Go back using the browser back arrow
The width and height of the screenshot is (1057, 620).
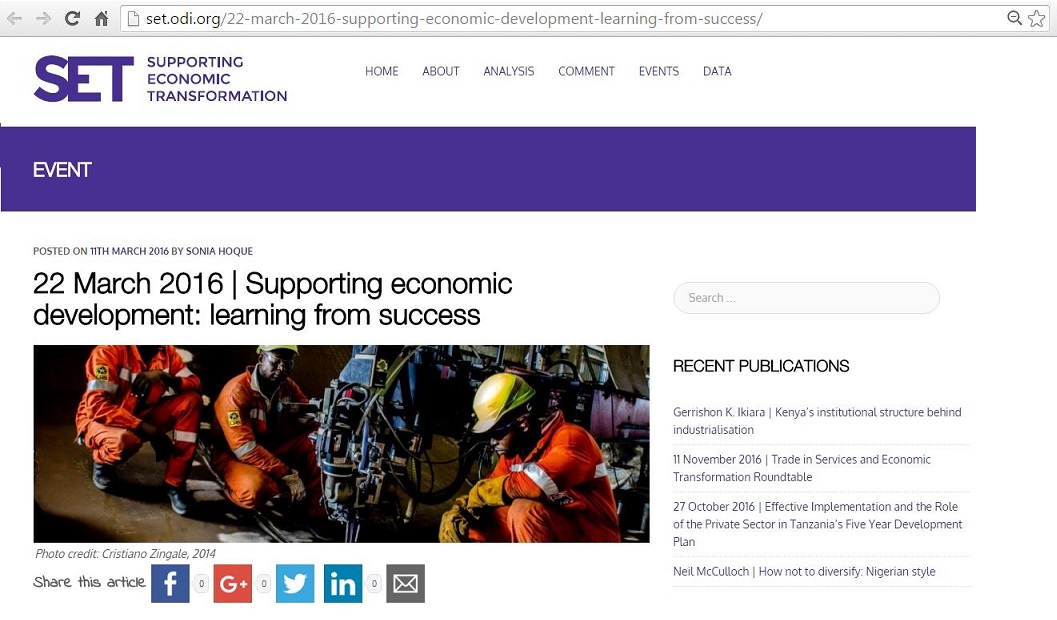click(x=14, y=18)
